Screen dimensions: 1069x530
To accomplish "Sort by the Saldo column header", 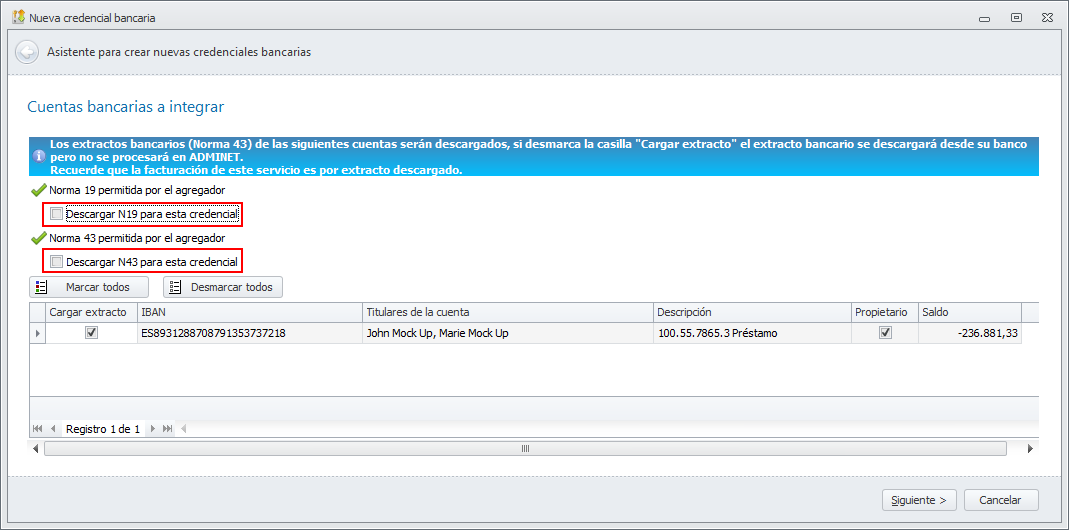I will coord(969,312).
